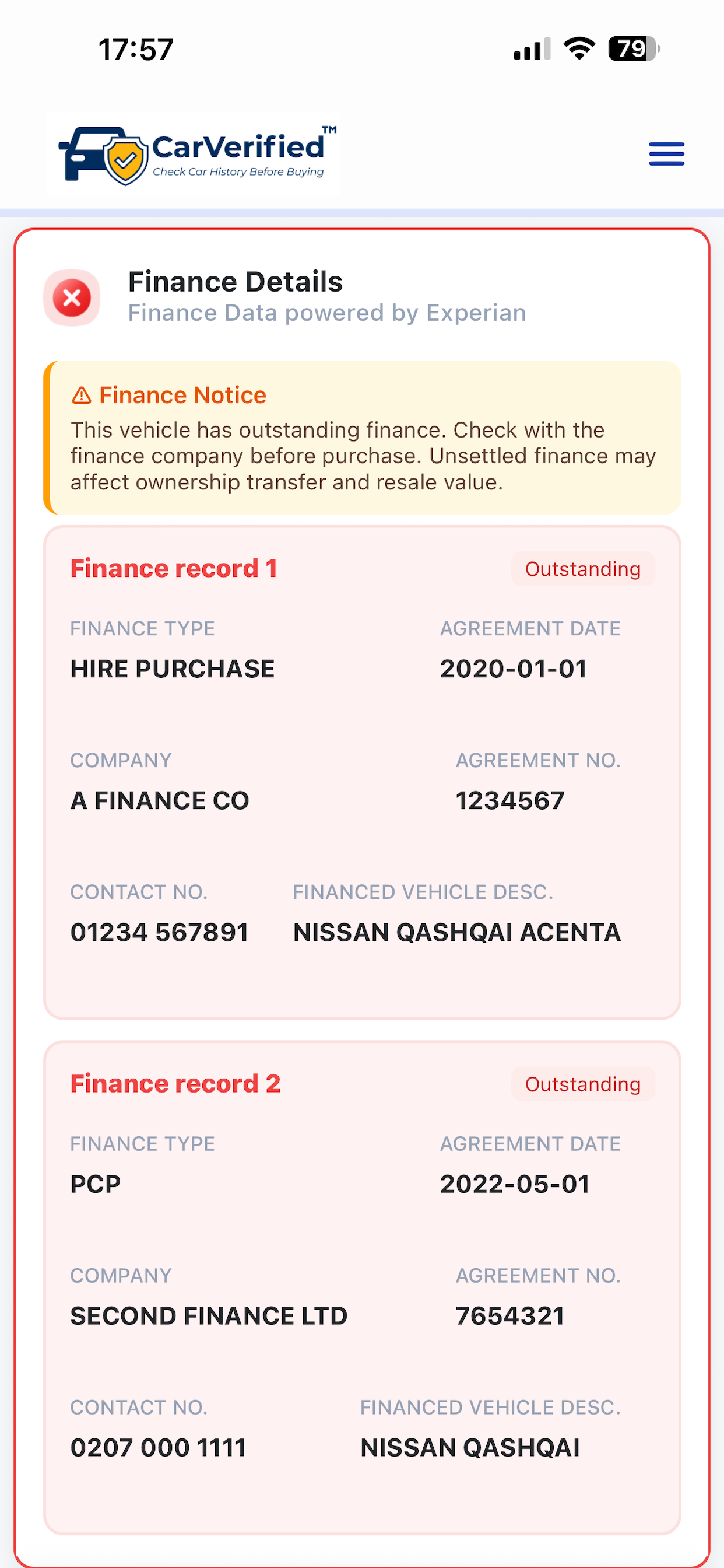724x1568 pixels.
Task: Tap agreement number 1234567
Action: click(x=510, y=800)
